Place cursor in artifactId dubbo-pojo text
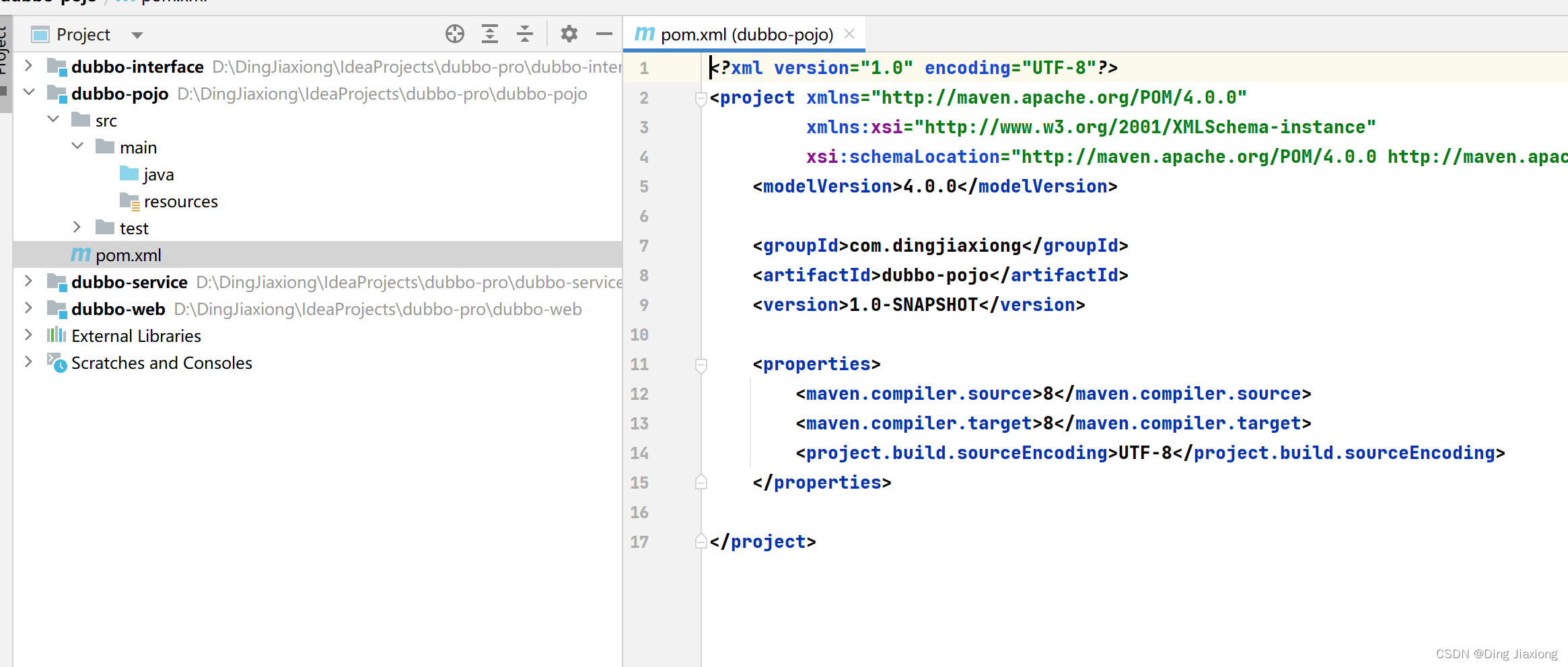 [x=935, y=275]
